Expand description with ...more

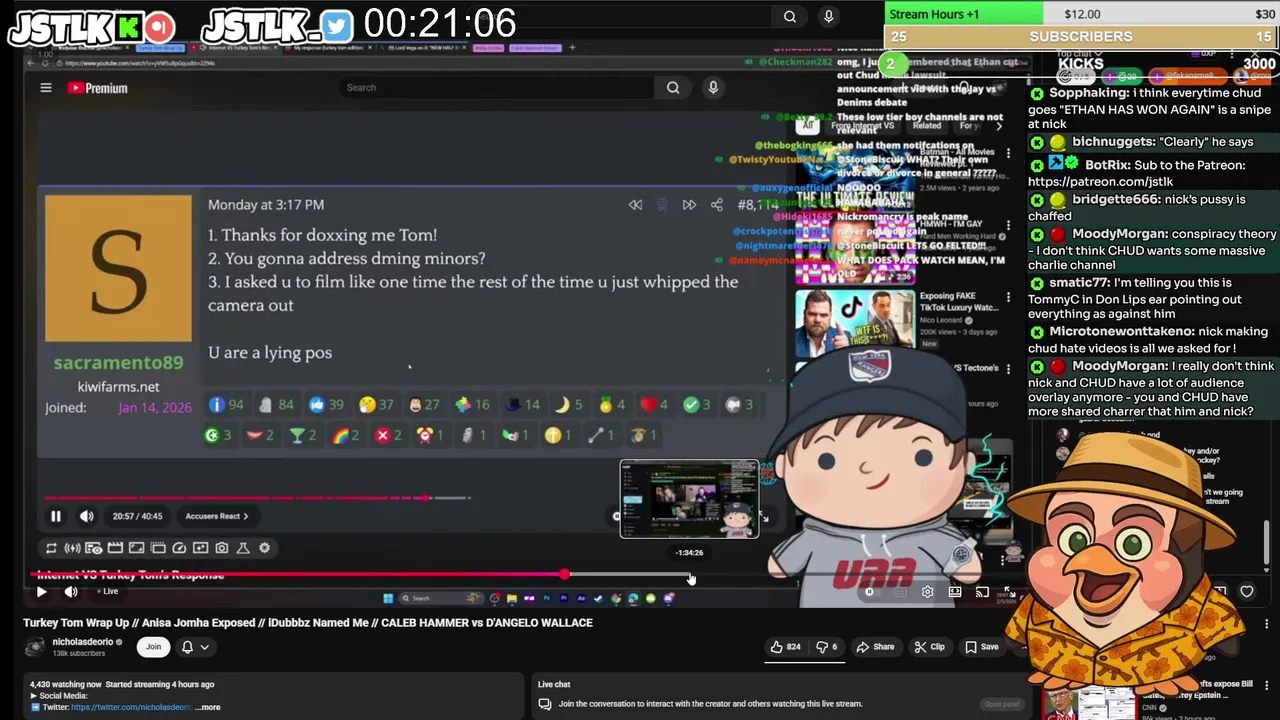208,707
